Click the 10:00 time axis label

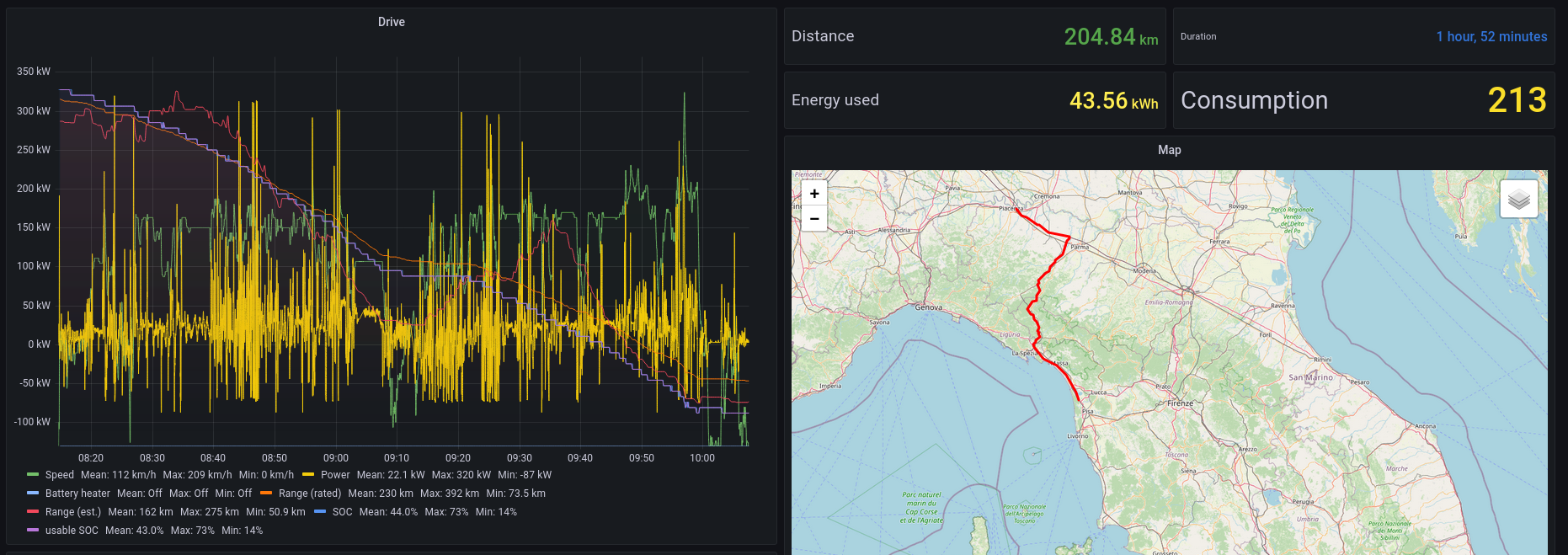click(702, 458)
